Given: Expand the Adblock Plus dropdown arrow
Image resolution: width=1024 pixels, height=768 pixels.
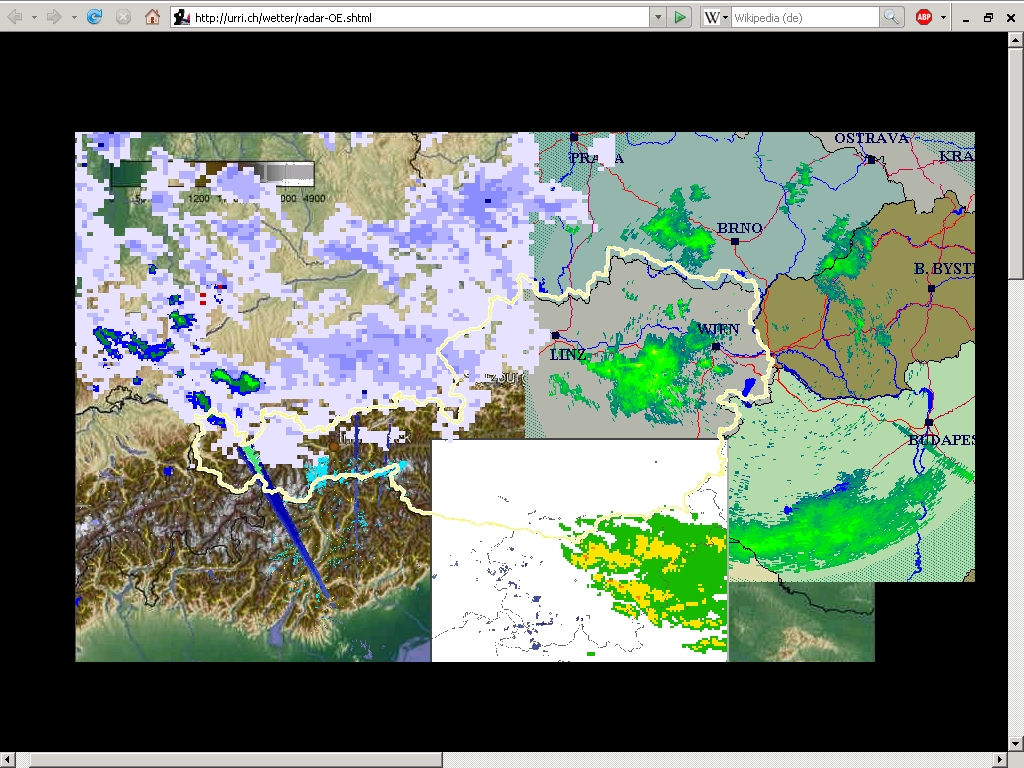Looking at the screenshot, I should [x=943, y=17].
